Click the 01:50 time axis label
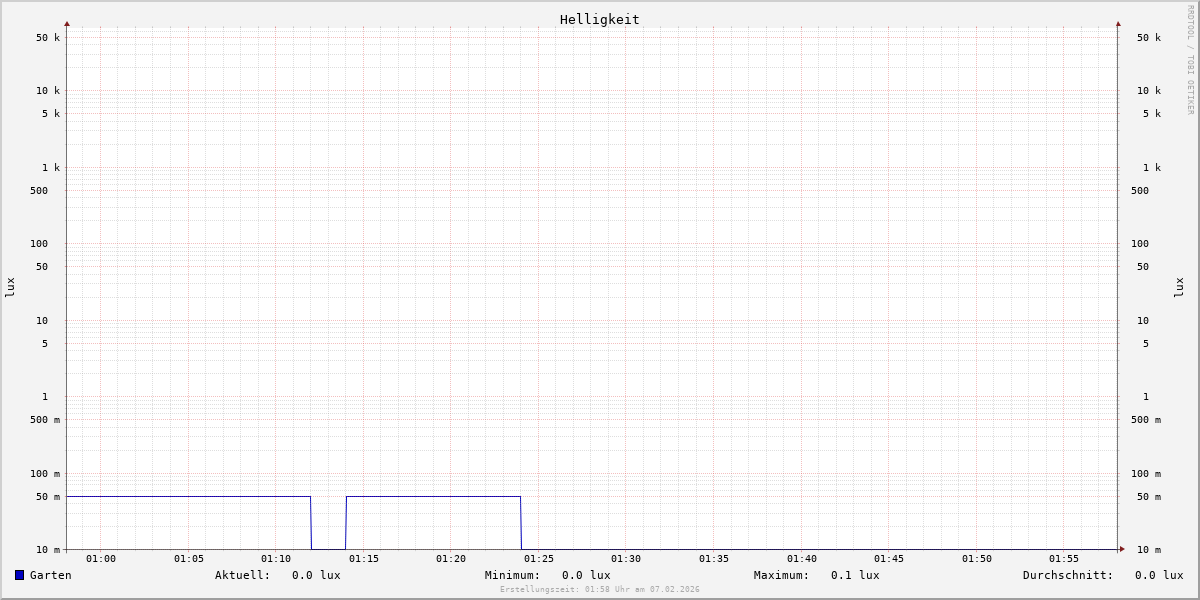 [977, 559]
